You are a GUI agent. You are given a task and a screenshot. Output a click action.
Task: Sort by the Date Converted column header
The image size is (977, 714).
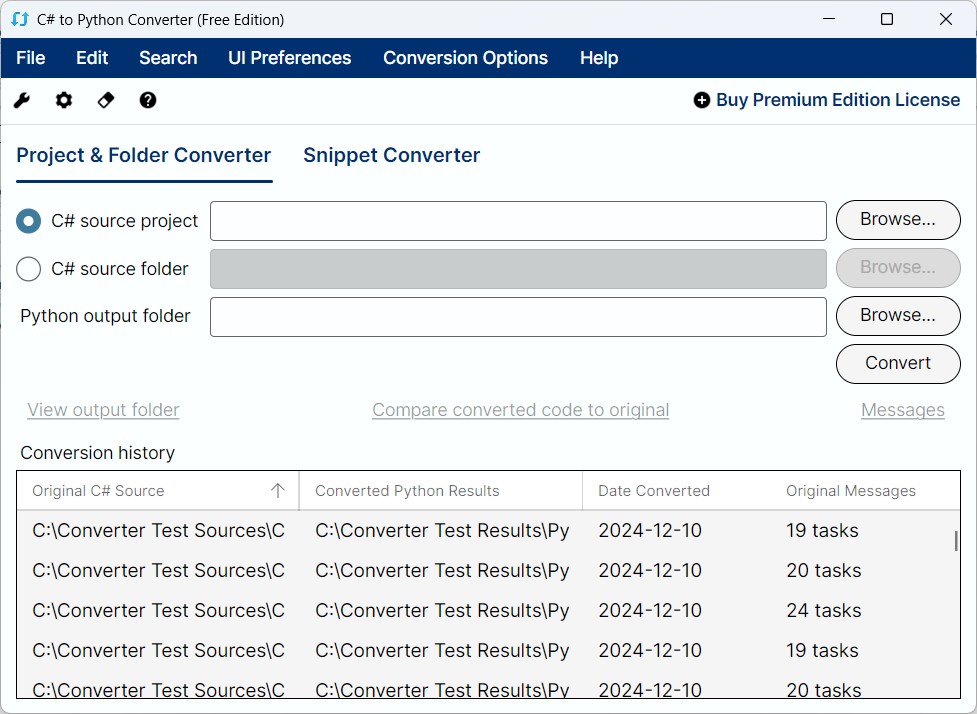point(654,491)
